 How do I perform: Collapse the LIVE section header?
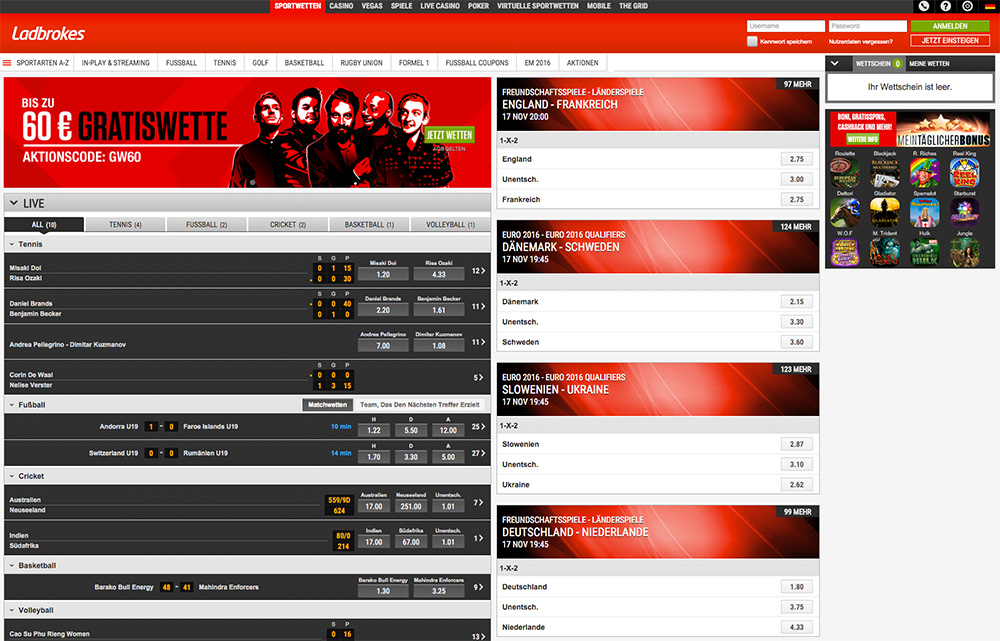(12, 203)
